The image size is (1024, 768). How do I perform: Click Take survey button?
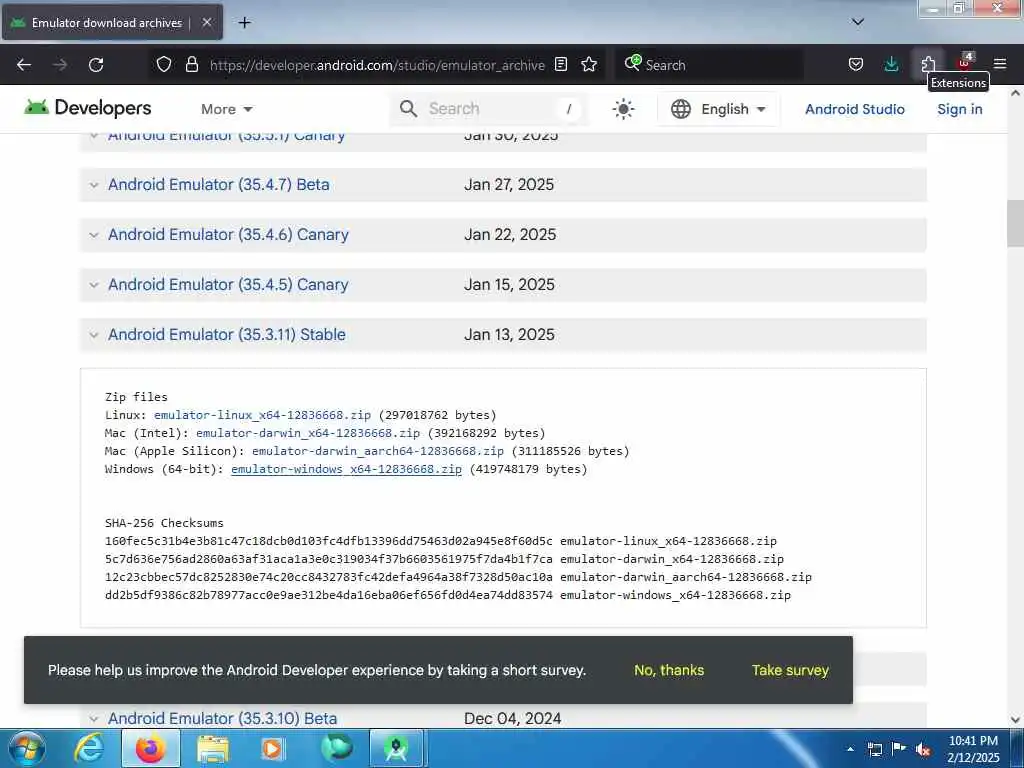(x=790, y=670)
